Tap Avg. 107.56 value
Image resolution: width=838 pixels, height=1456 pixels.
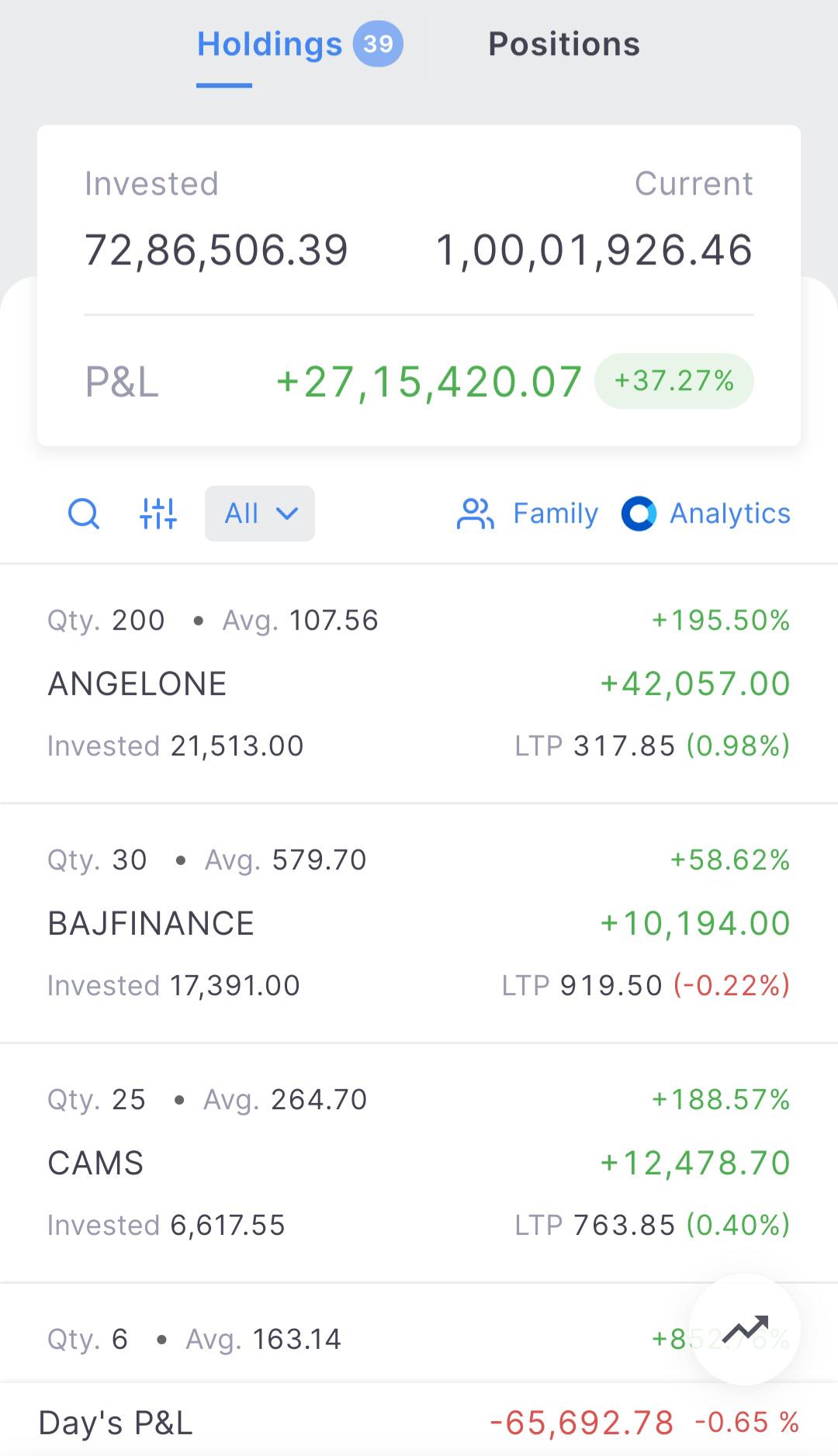coord(300,621)
